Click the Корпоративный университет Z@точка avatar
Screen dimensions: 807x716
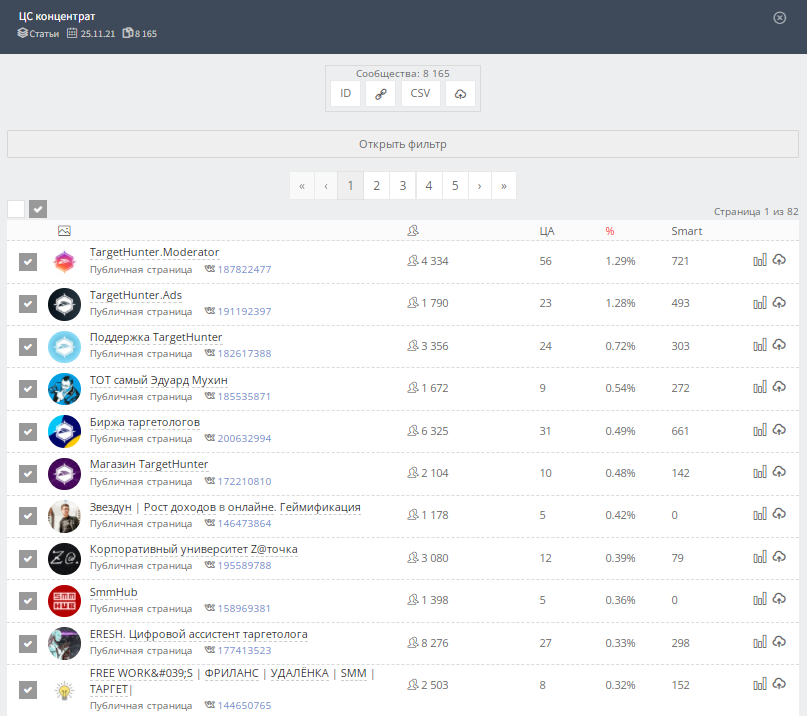click(x=64, y=558)
